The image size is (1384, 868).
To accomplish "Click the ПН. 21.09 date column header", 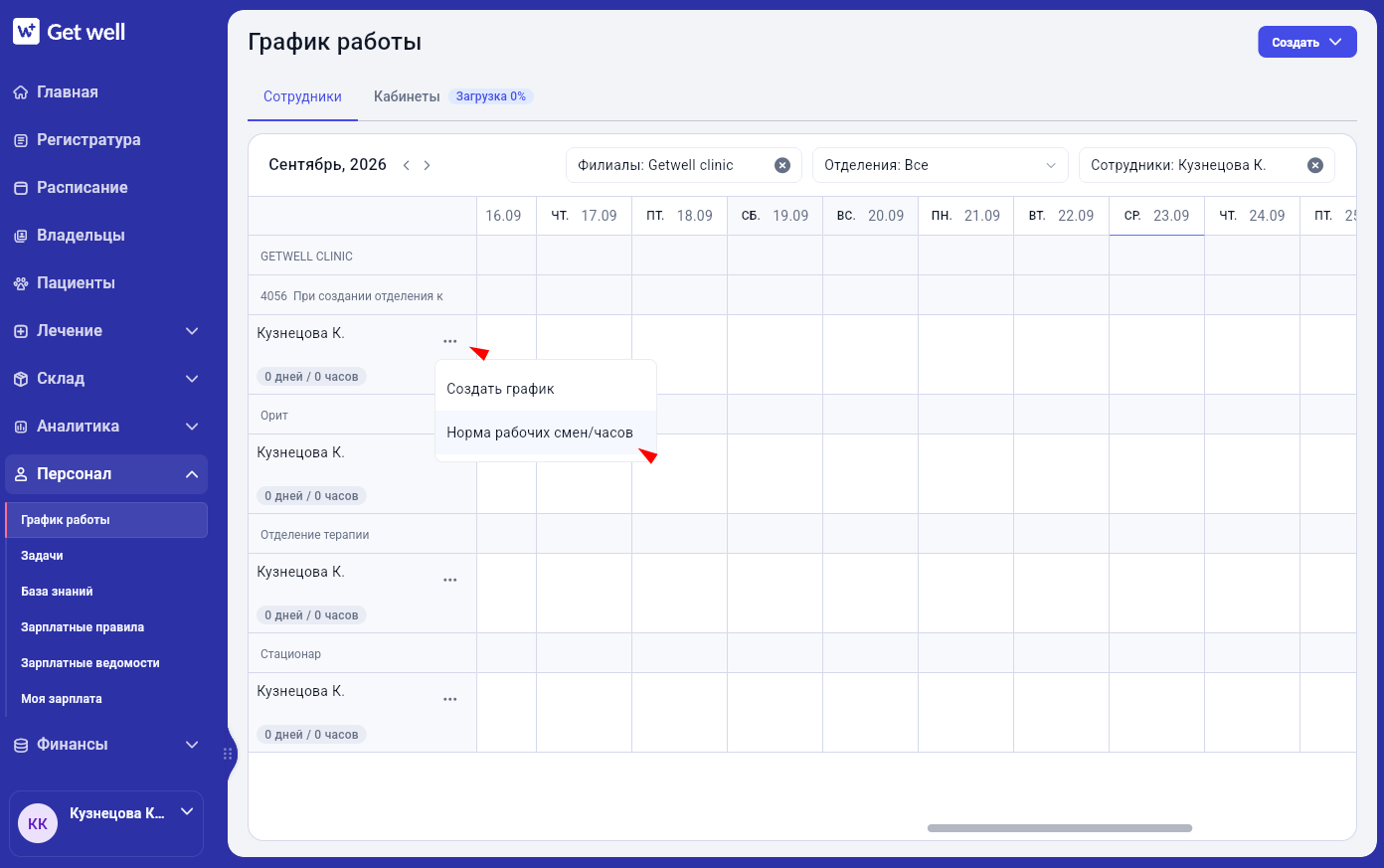I will coord(965,216).
